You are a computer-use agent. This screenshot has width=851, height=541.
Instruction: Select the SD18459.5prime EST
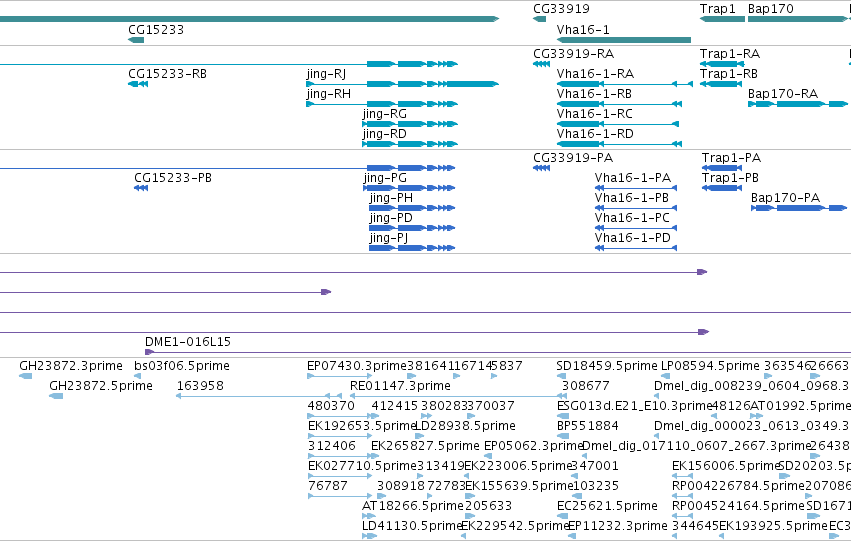[607, 366]
